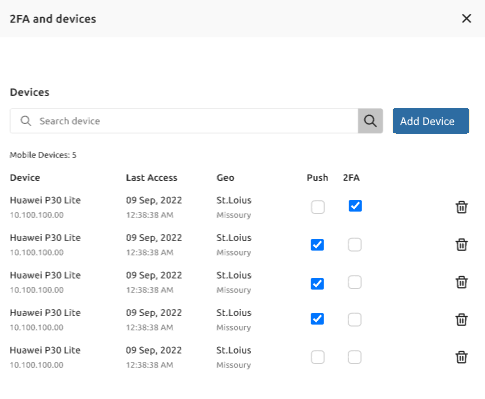Disable Push on the second device

317,245
